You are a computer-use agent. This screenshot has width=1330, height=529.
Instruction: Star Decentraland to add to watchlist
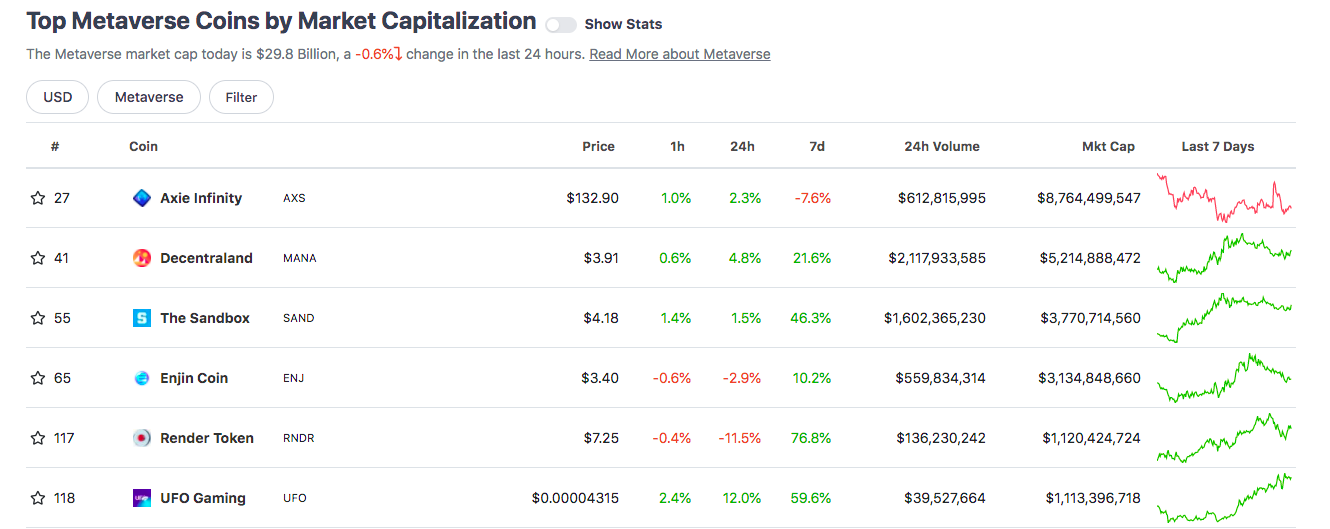pyautogui.click(x=38, y=258)
